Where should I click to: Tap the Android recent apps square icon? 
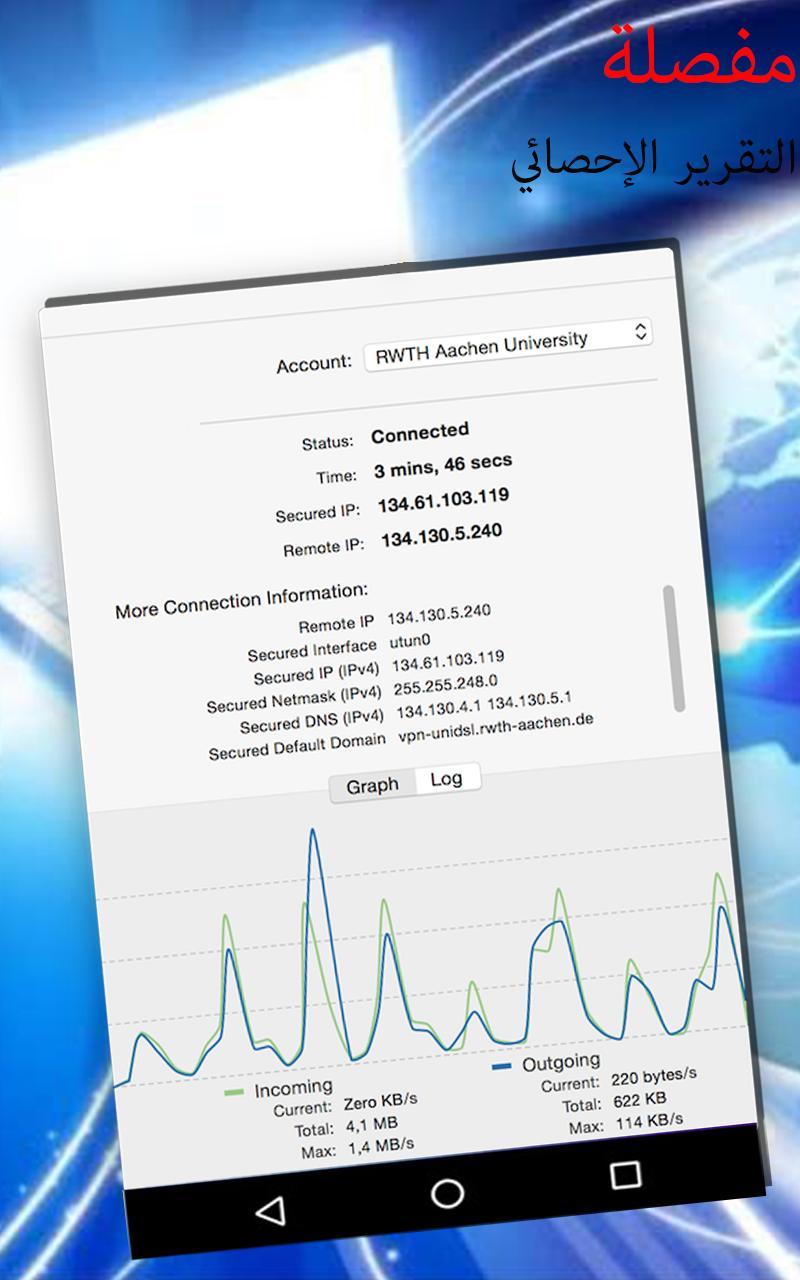tap(625, 1174)
